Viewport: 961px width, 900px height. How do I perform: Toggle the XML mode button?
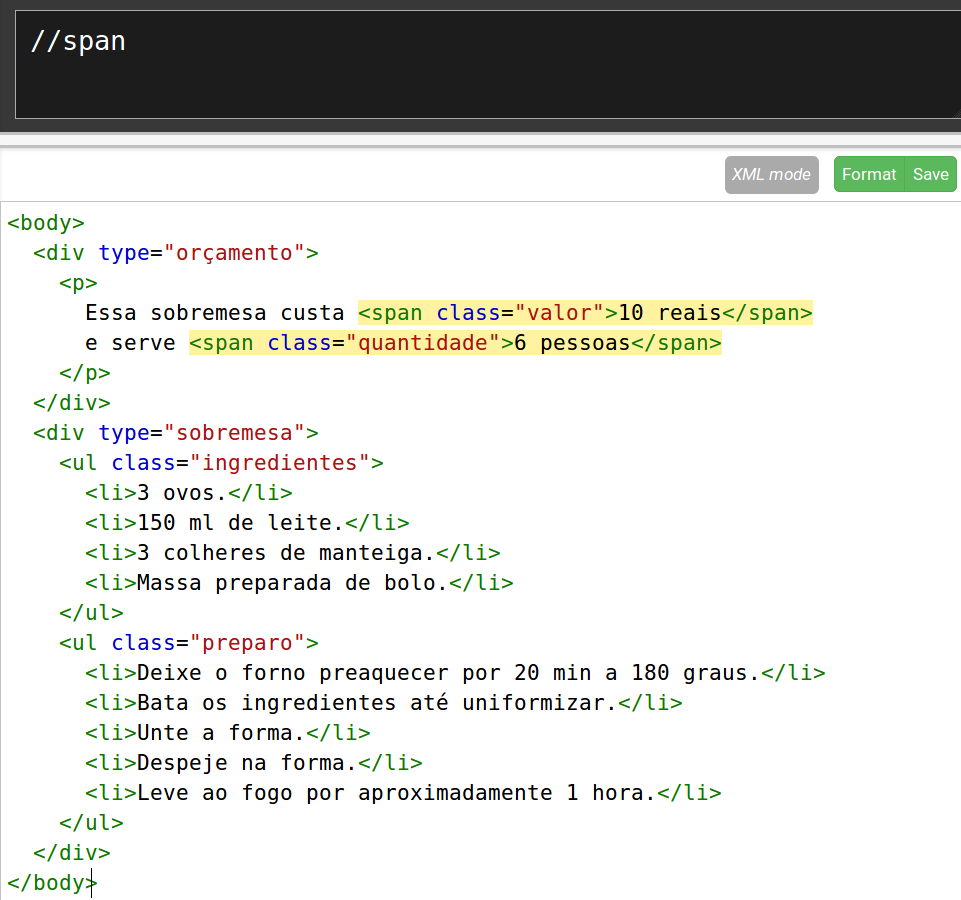771,174
